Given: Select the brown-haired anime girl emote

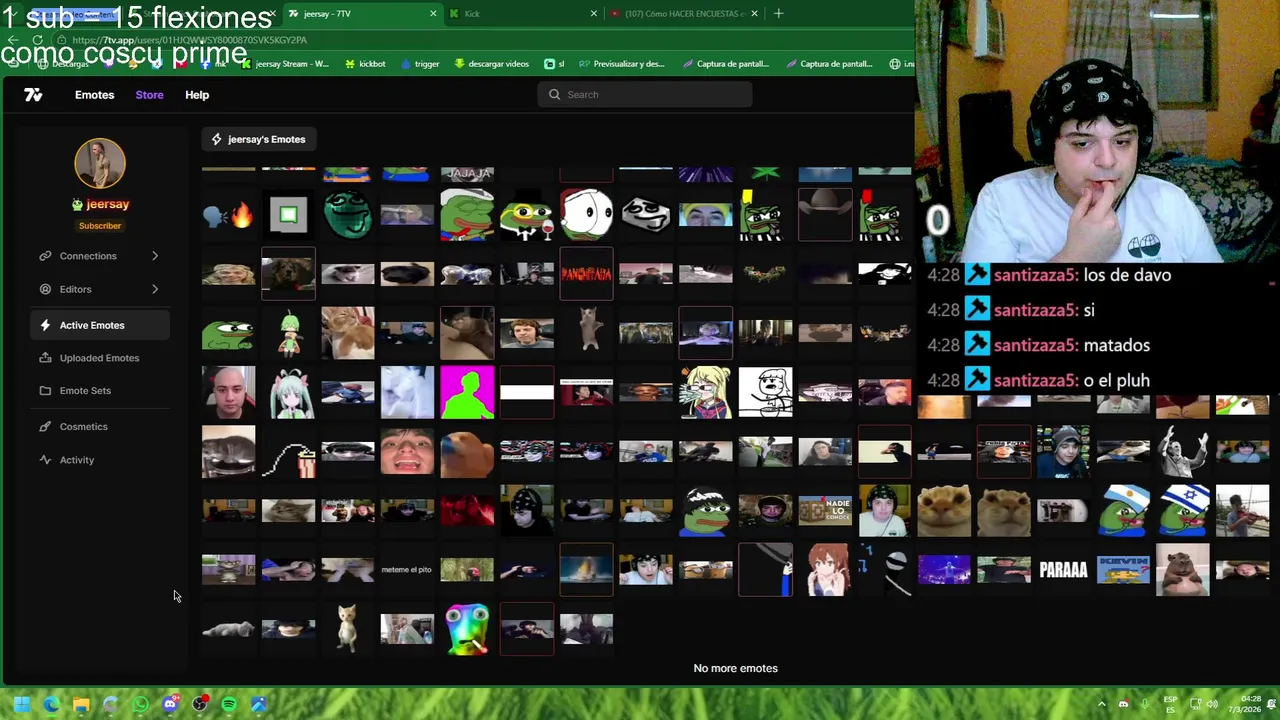Looking at the screenshot, I should point(825,570).
